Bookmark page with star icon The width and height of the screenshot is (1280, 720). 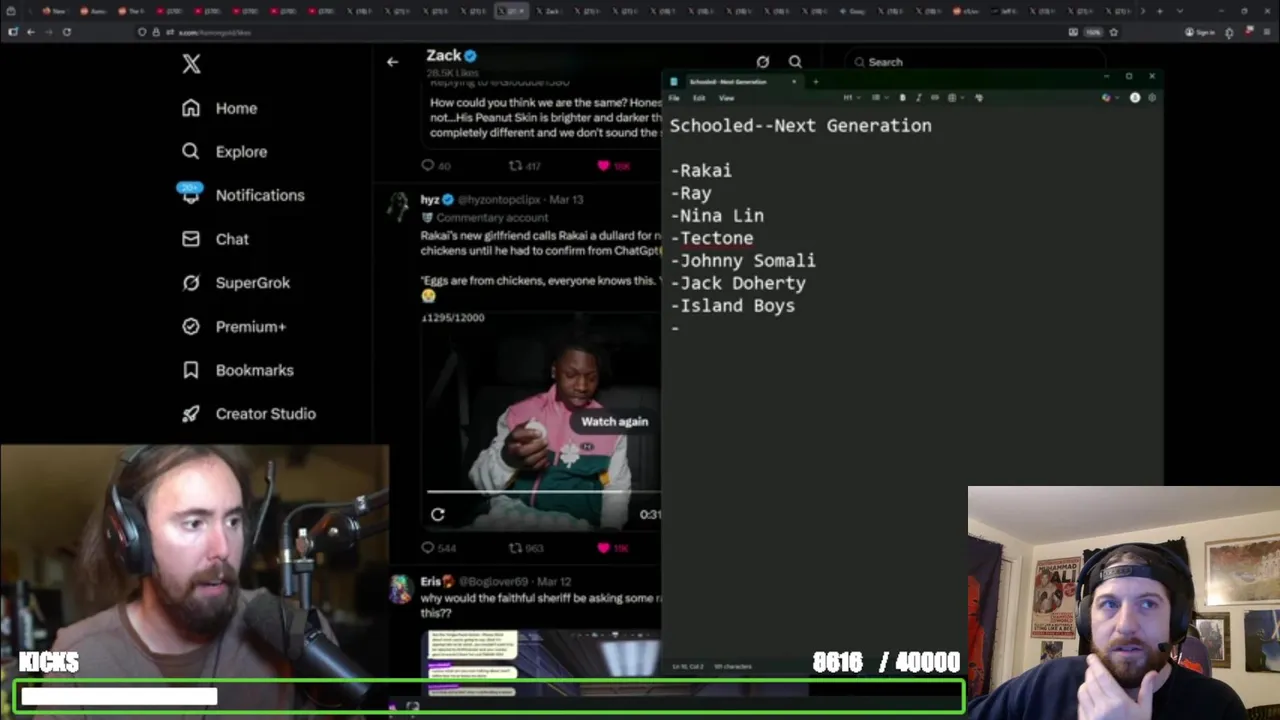pos(1113,32)
